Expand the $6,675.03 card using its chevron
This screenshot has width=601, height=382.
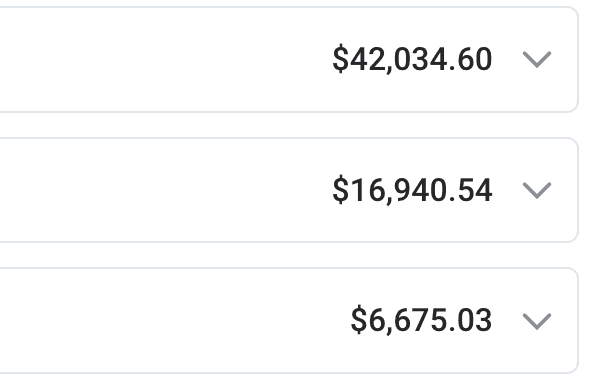click(x=537, y=321)
